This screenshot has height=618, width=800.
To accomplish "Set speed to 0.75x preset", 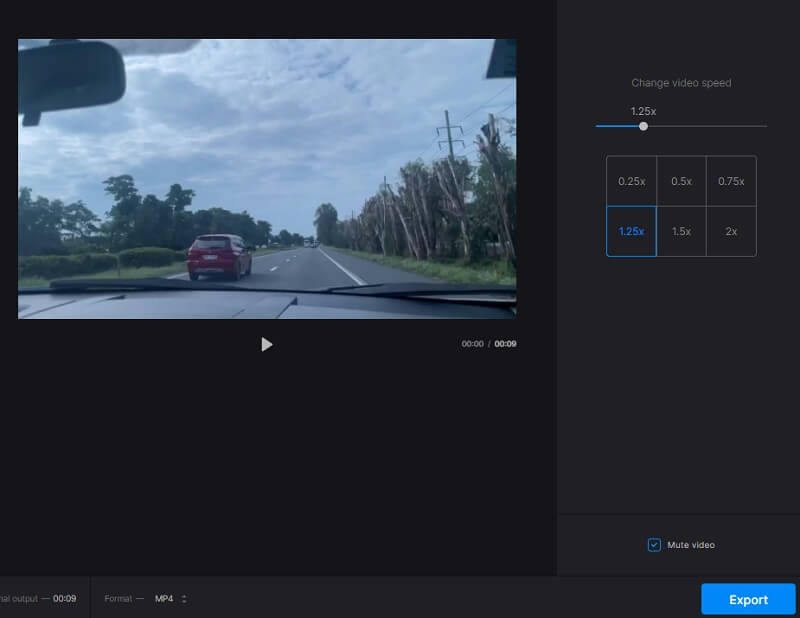I will [x=731, y=181].
